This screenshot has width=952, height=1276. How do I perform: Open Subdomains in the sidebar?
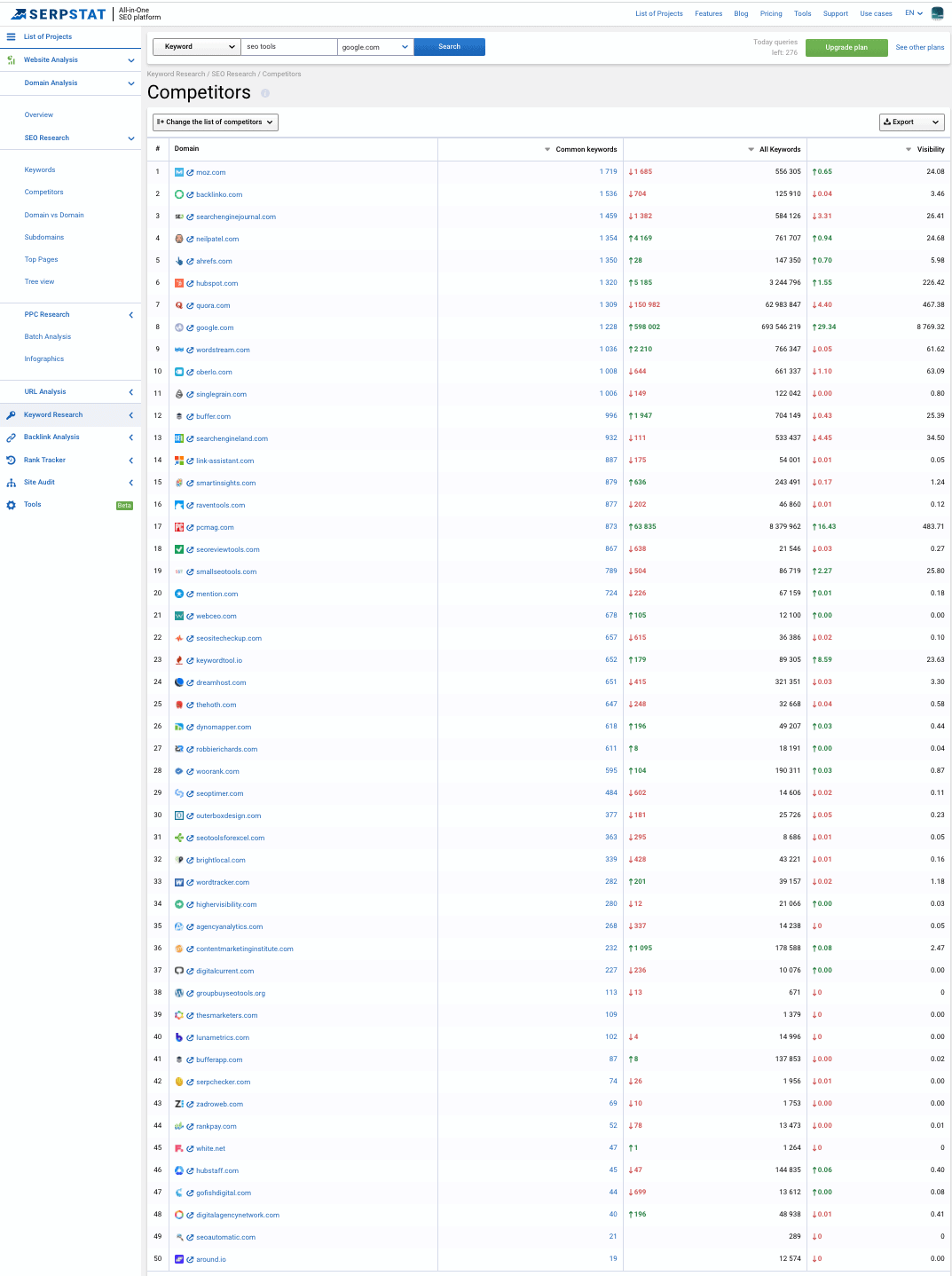pos(44,237)
